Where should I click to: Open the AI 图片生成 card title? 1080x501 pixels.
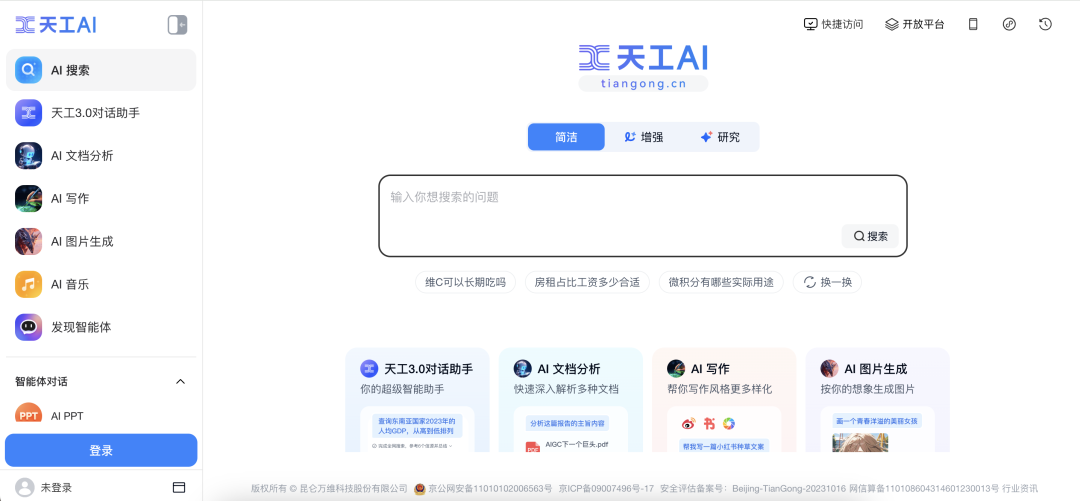(875, 369)
